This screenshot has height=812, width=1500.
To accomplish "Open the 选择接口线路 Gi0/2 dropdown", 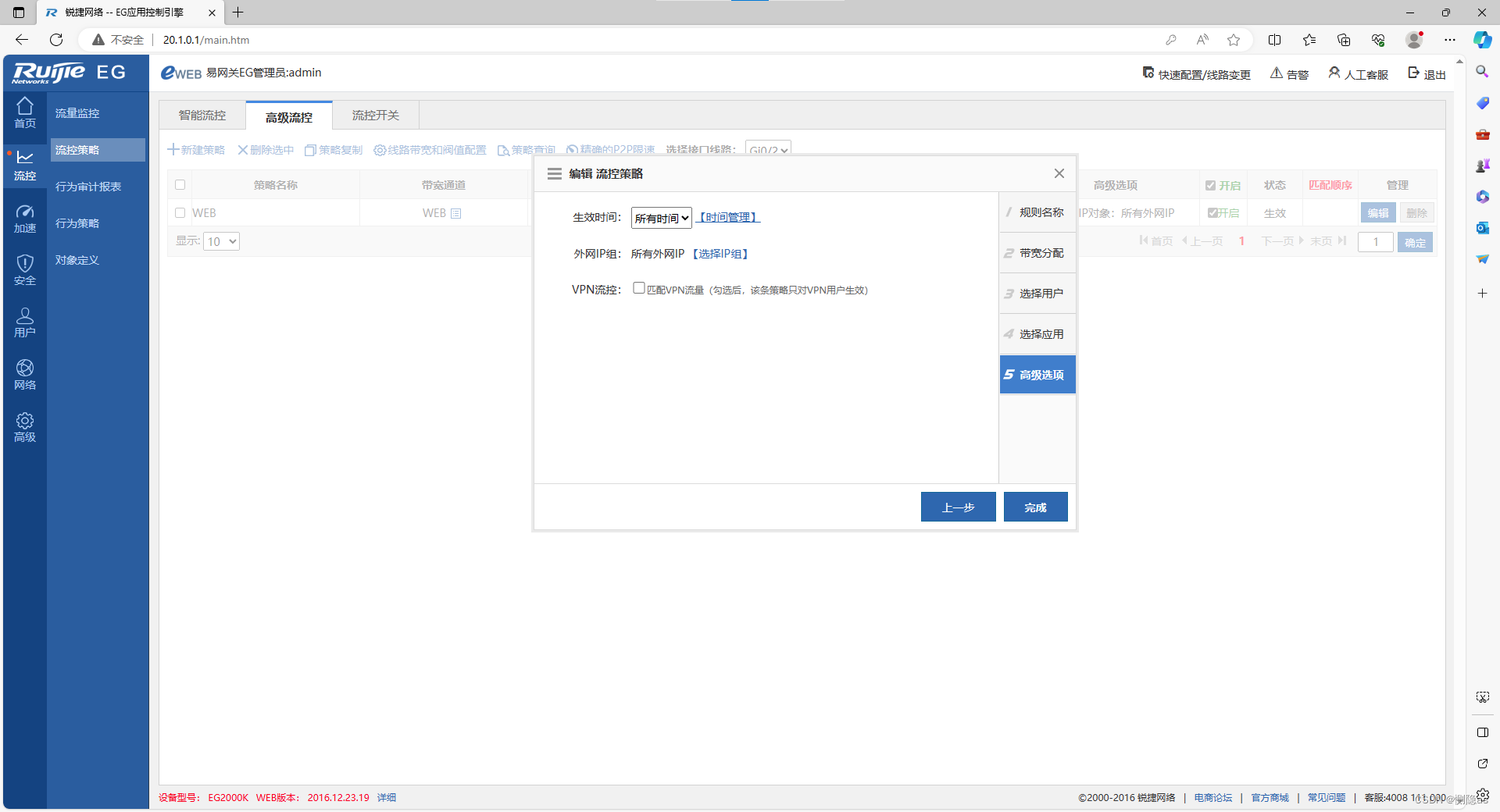I will coord(768,148).
